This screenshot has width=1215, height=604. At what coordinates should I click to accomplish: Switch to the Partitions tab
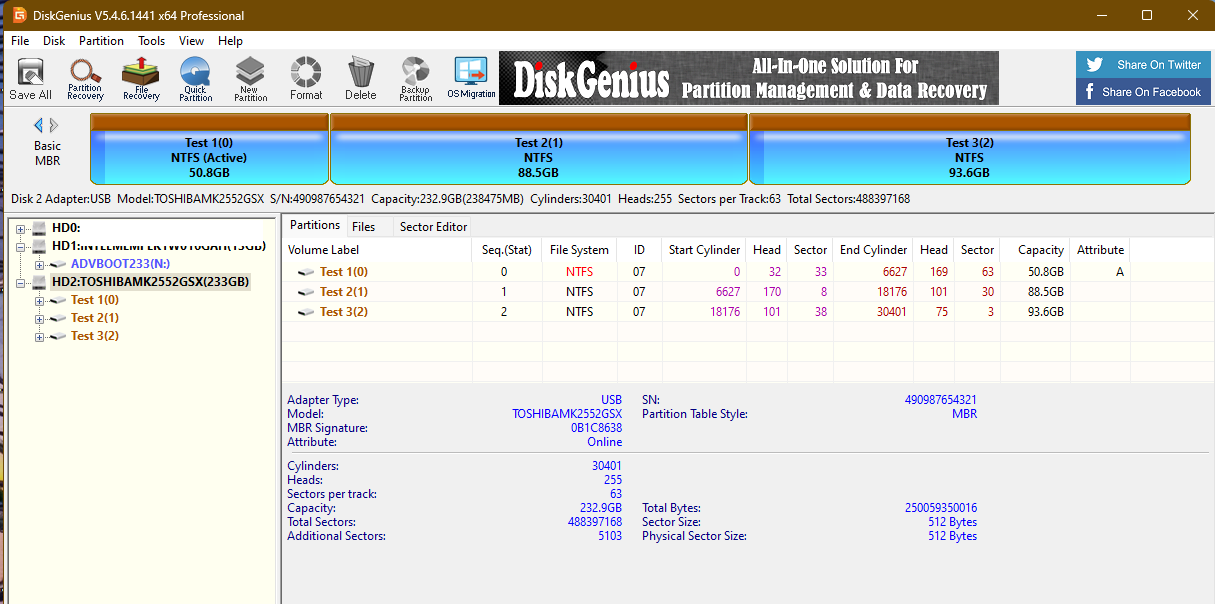pos(315,226)
